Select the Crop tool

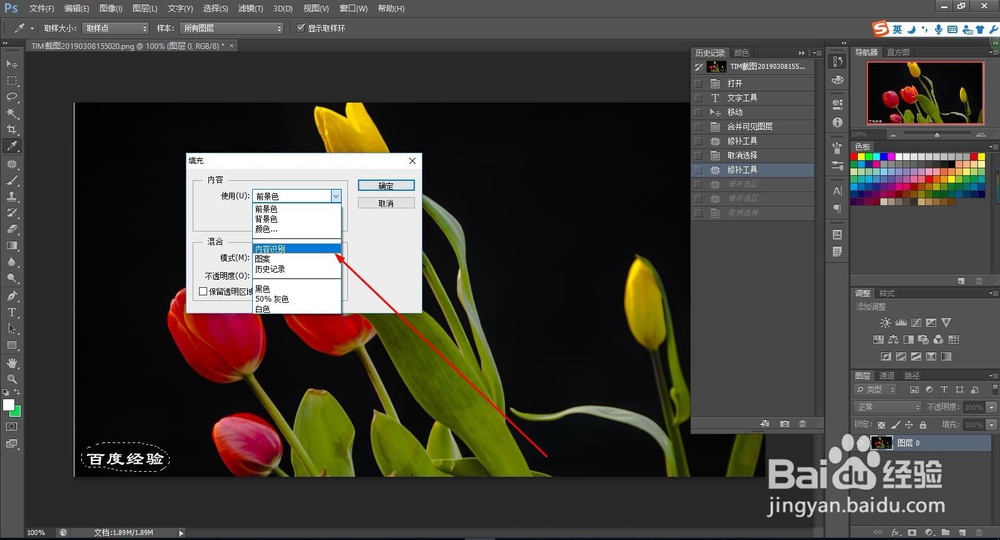(x=11, y=129)
